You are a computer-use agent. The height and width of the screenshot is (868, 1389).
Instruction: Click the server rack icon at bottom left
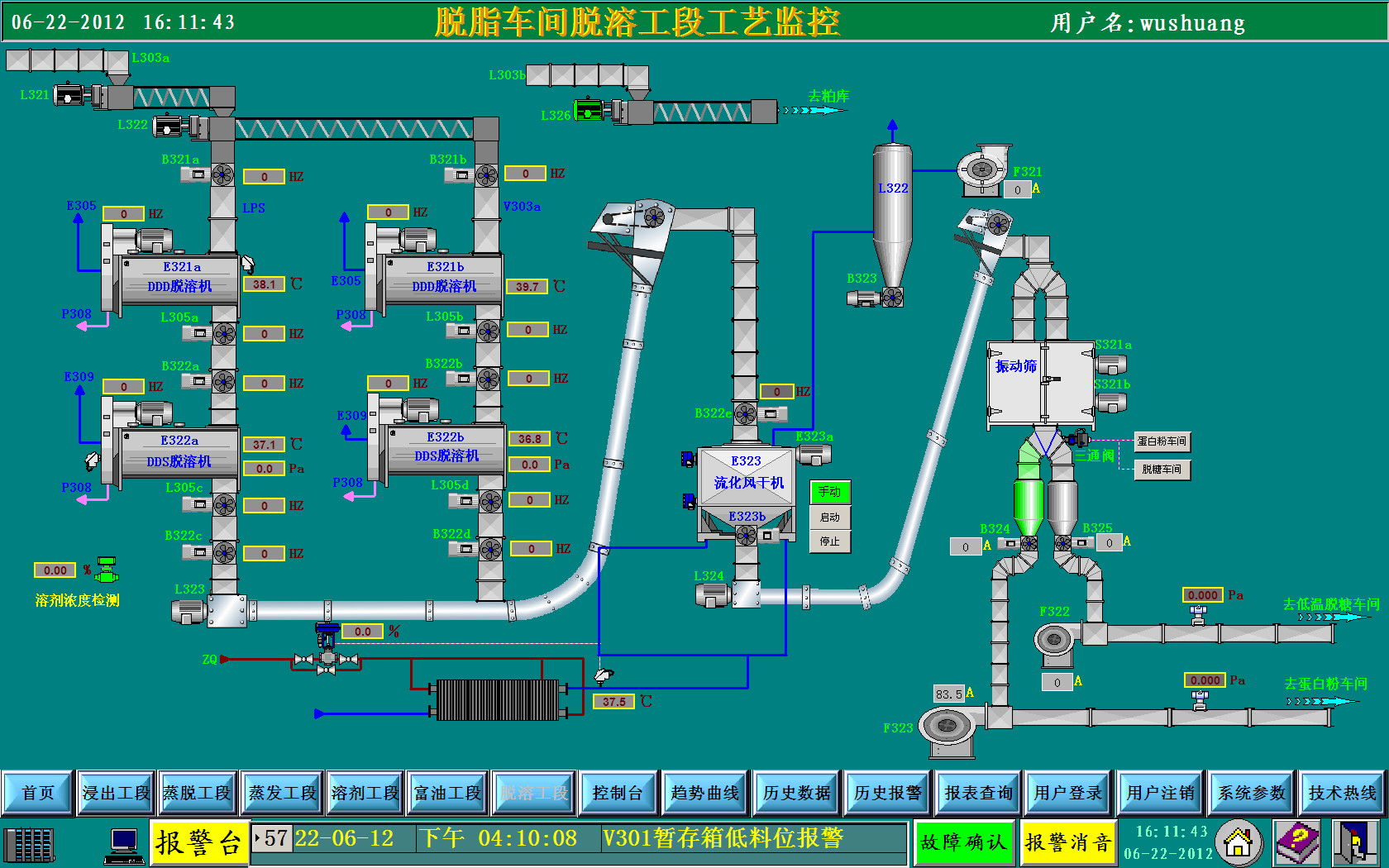click(x=30, y=845)
